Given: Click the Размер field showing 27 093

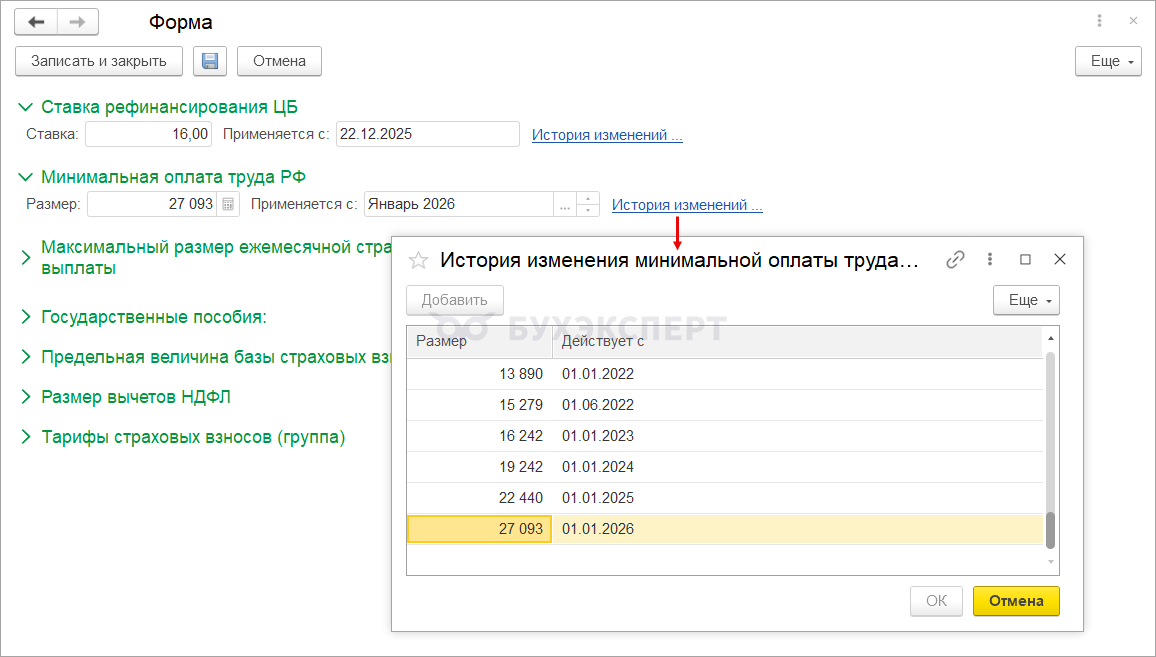Looking at the screenshot, I should [x=153, y=204].
